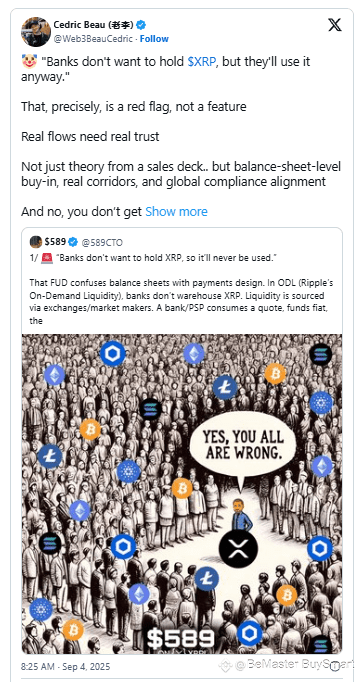Open the @Web3BeauCedric handle
Viewport: 362px width, 682px height.
(x=93, y=39)
